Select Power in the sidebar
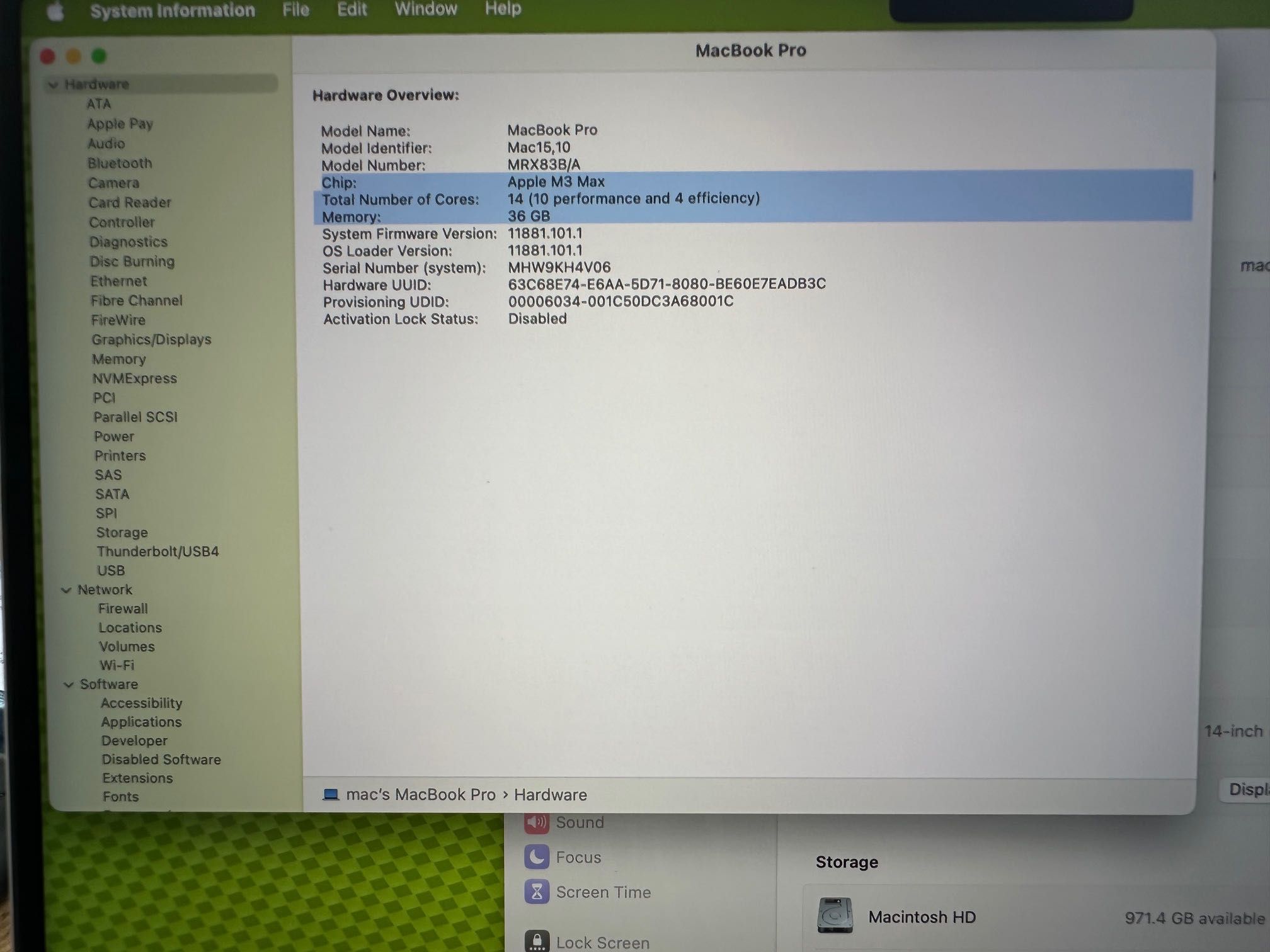The width and height of the screenshot is (1270, 952). (x=114, y=436)
